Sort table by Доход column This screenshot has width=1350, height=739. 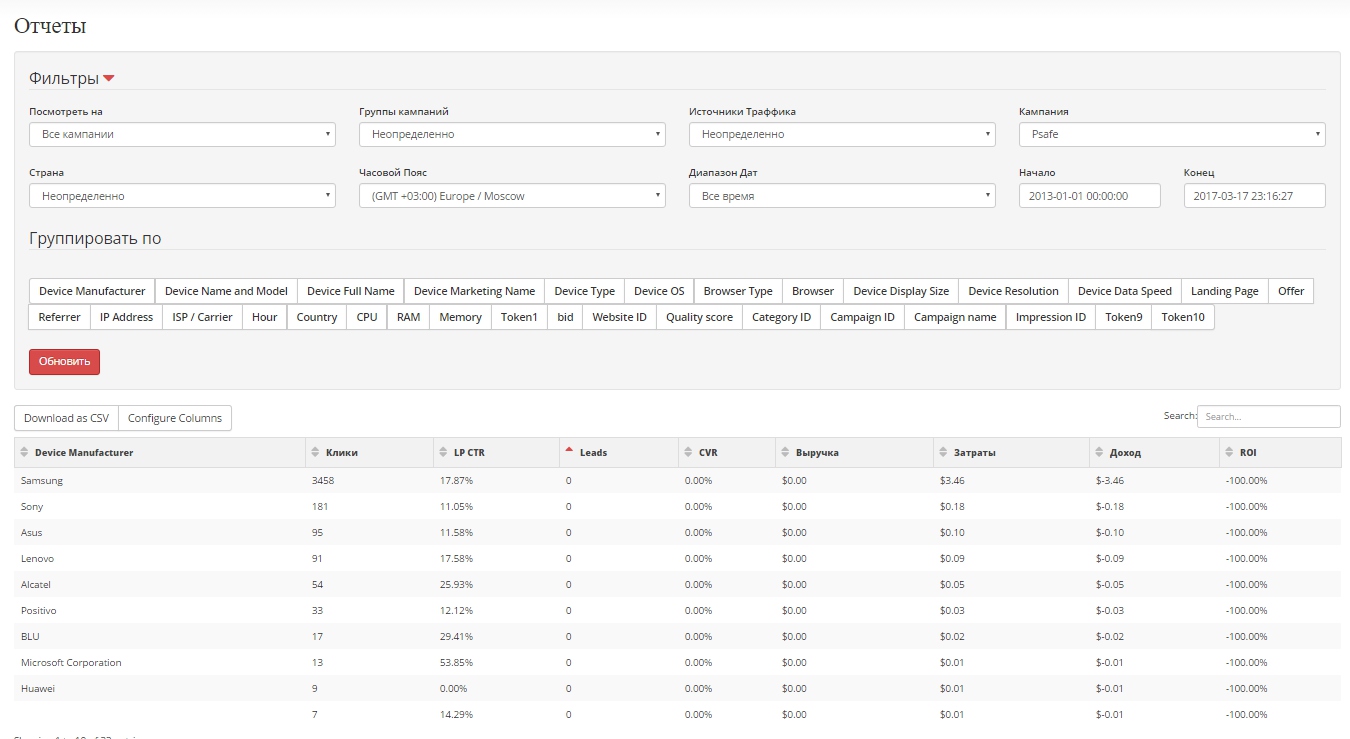pos(1155,453)
